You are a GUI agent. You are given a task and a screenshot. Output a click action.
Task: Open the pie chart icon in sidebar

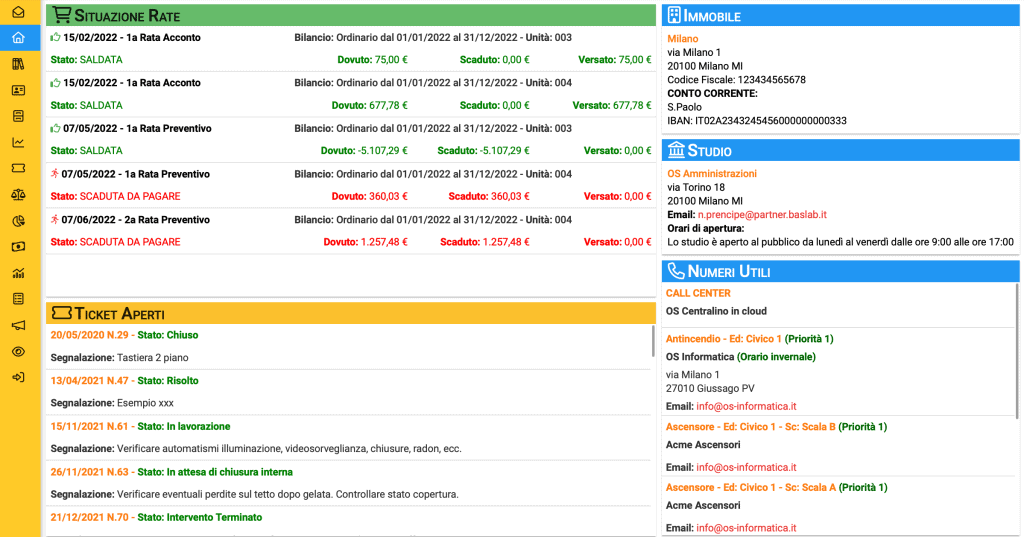coord(18,221)
